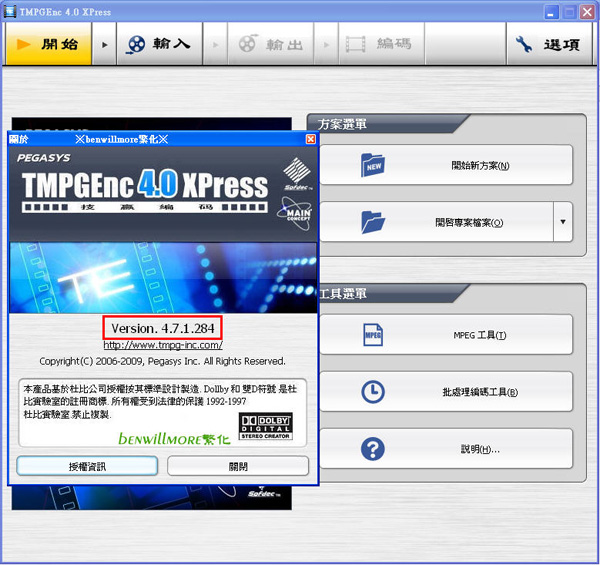Launch MPEG 工具(T)

[x=446, y=335]
